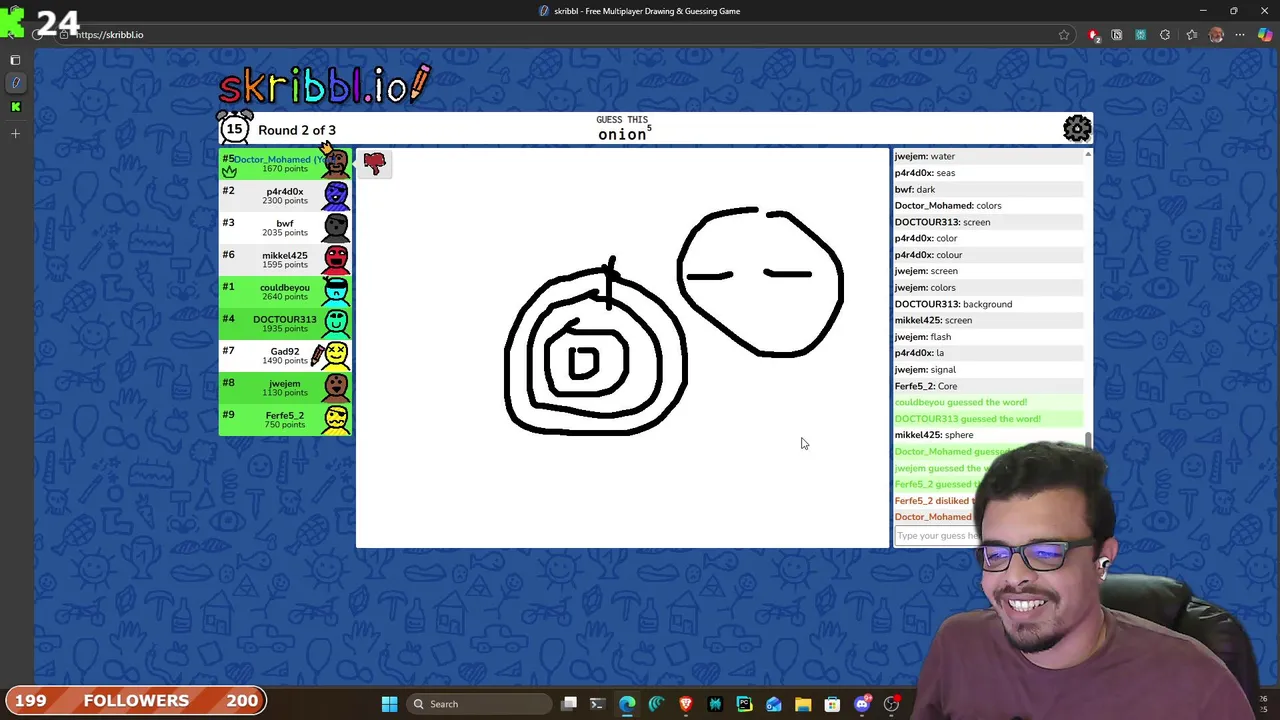
Task: Open the Notion extension icon
Action: click(x=1117, y=35)
